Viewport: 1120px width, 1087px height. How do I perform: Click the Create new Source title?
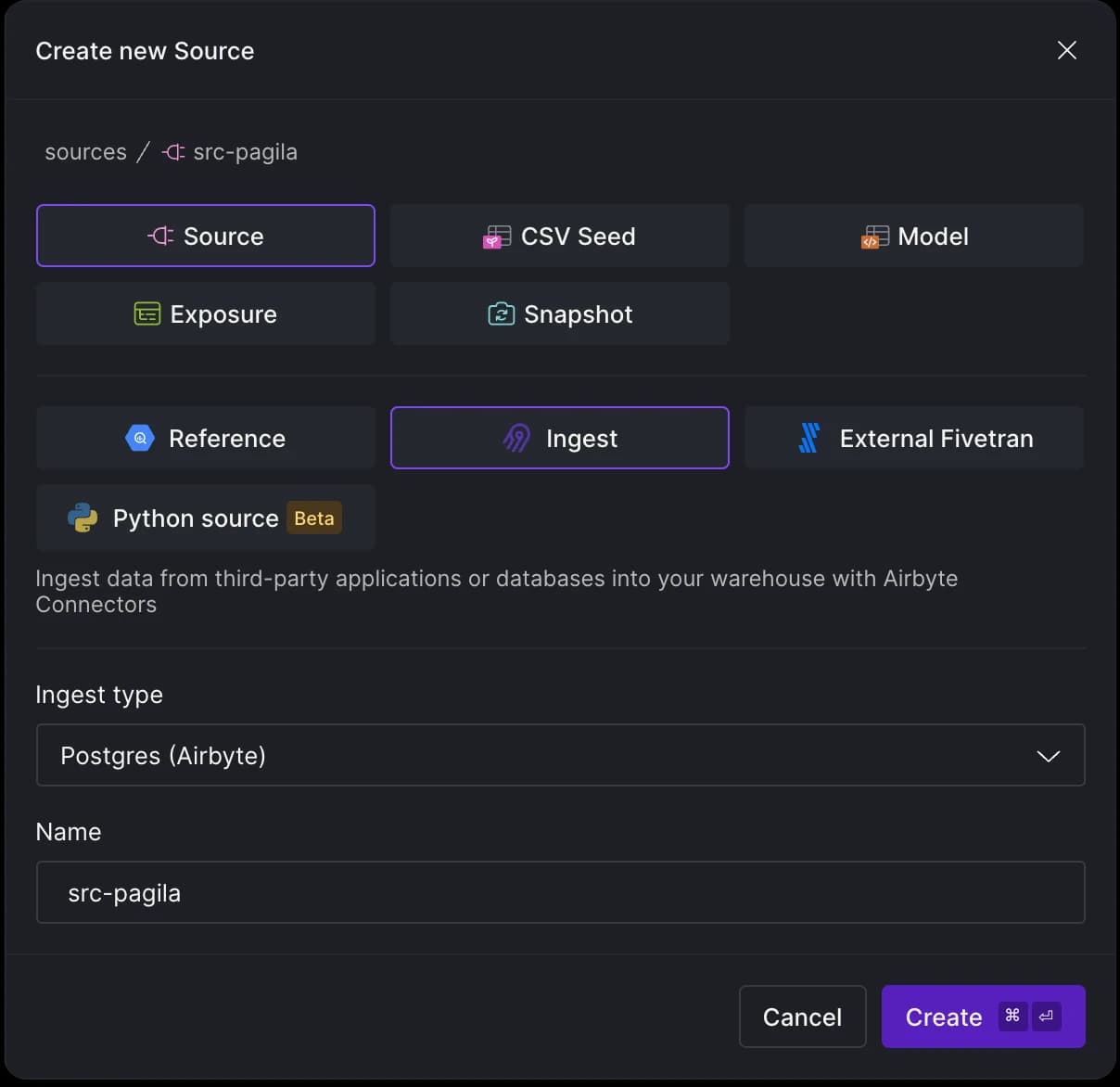pos(145,51)
